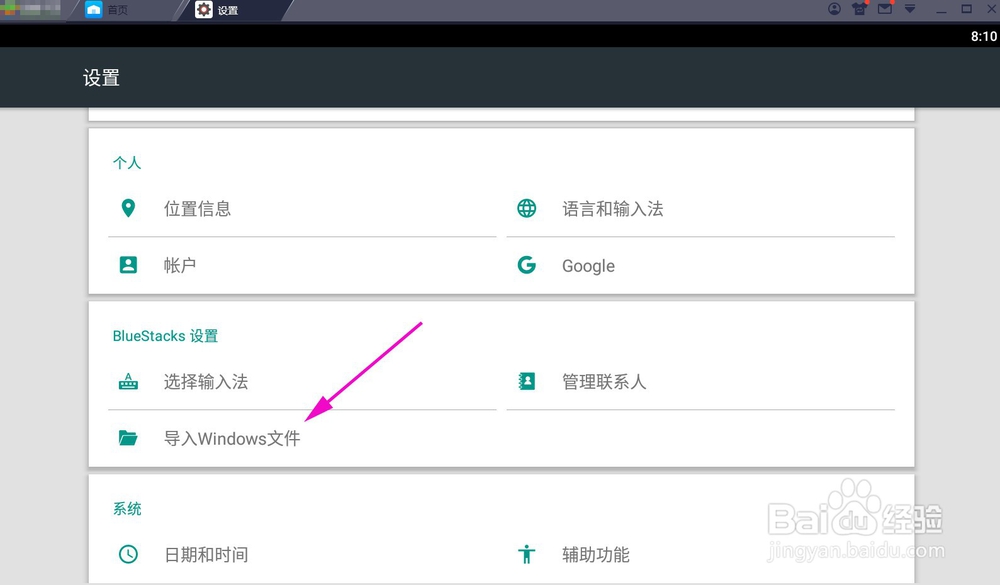Open the mail inbox icon in the title bar
1000x585 pixels.
click(884, 8)
